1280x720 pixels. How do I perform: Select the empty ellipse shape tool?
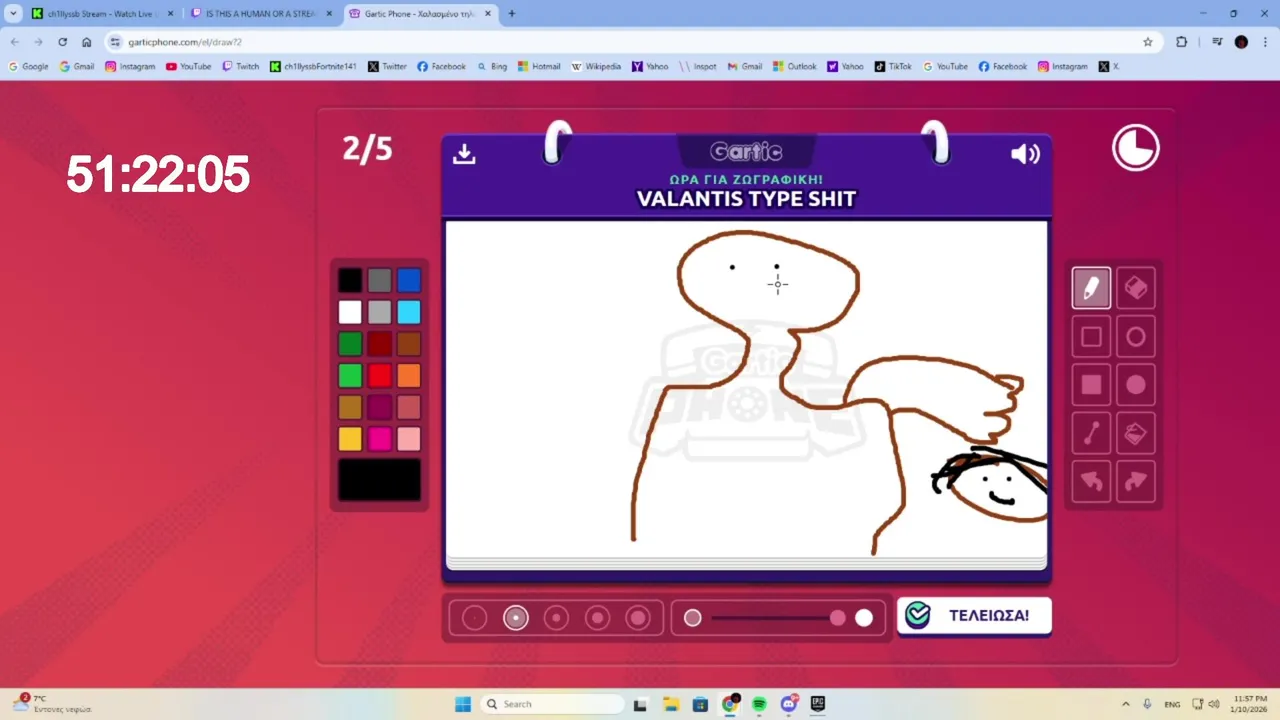click(1136, 337)
